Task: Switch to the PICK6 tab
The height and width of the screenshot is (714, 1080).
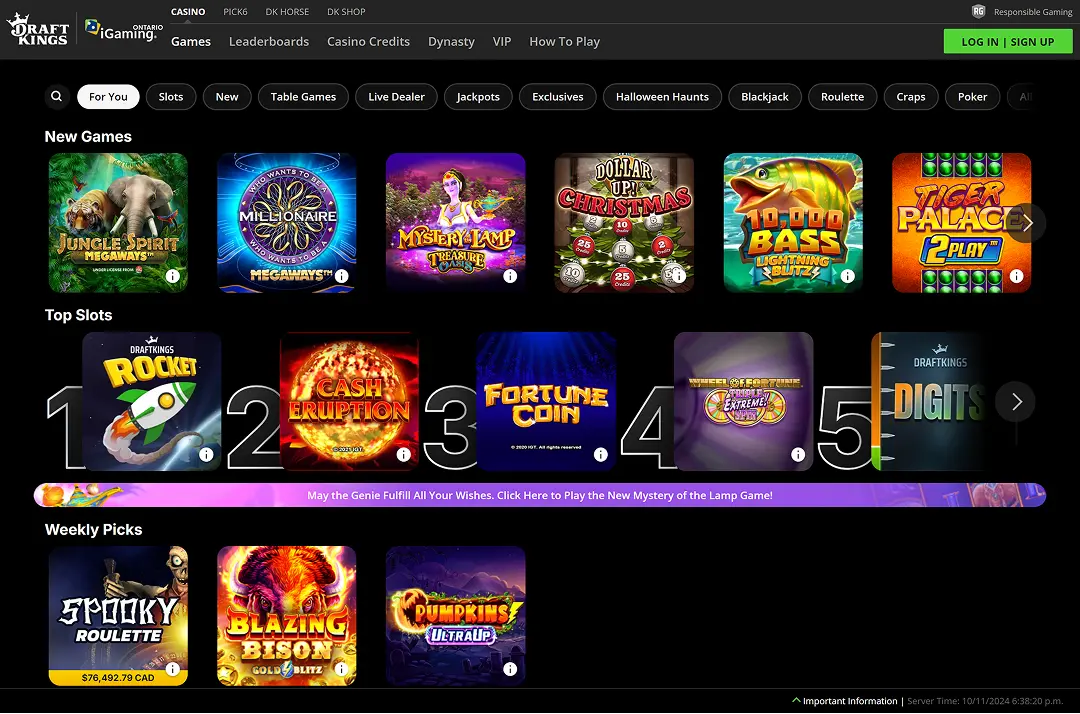Action: click(x=235, y=11)
